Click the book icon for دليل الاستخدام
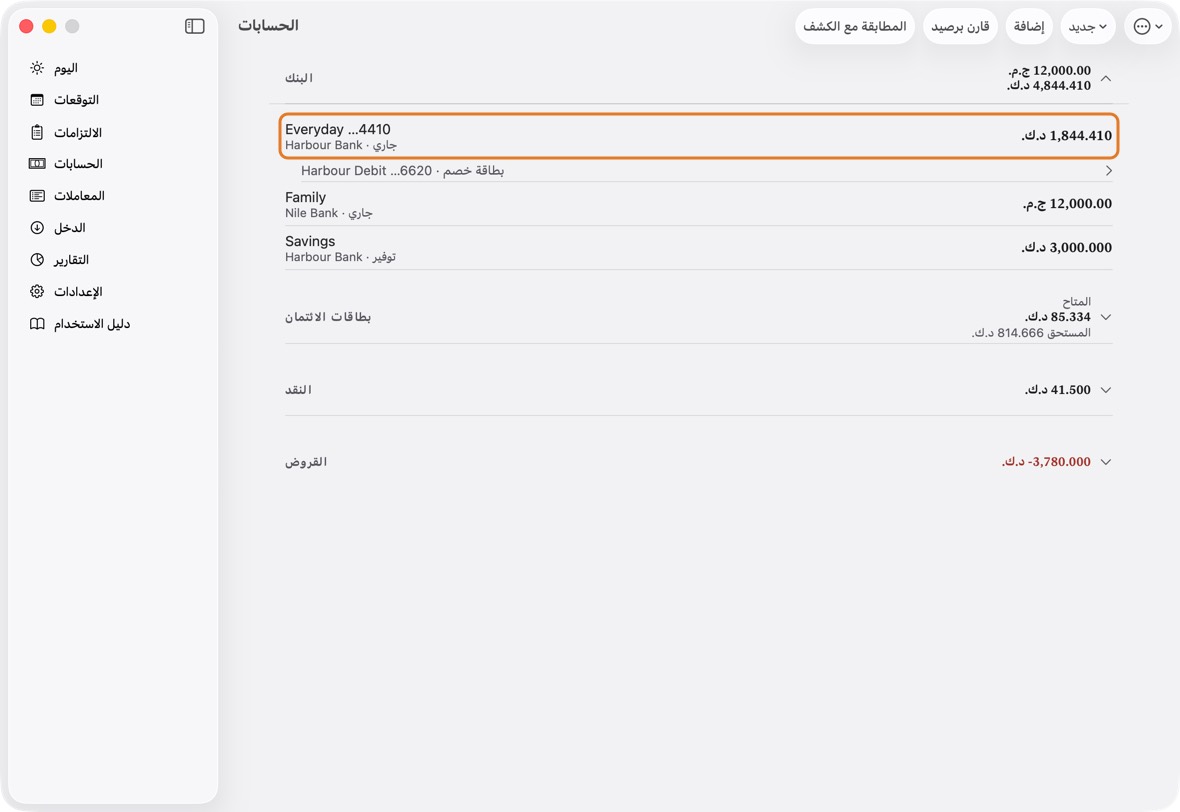 pos(37,324)
